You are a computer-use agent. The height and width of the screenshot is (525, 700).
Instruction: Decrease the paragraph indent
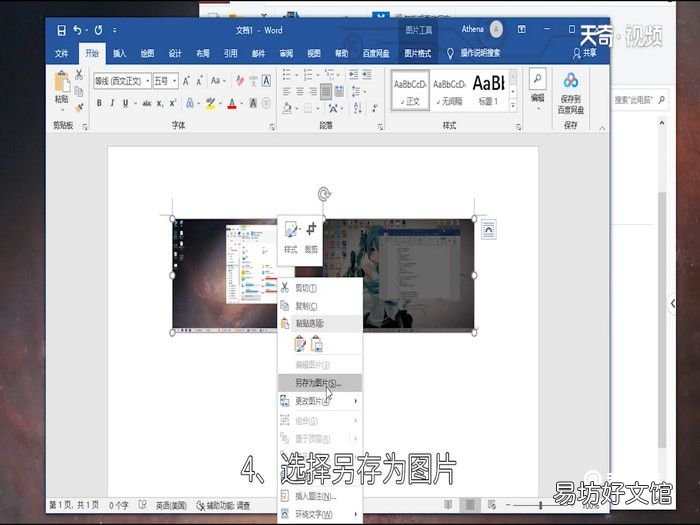[353, 74]
